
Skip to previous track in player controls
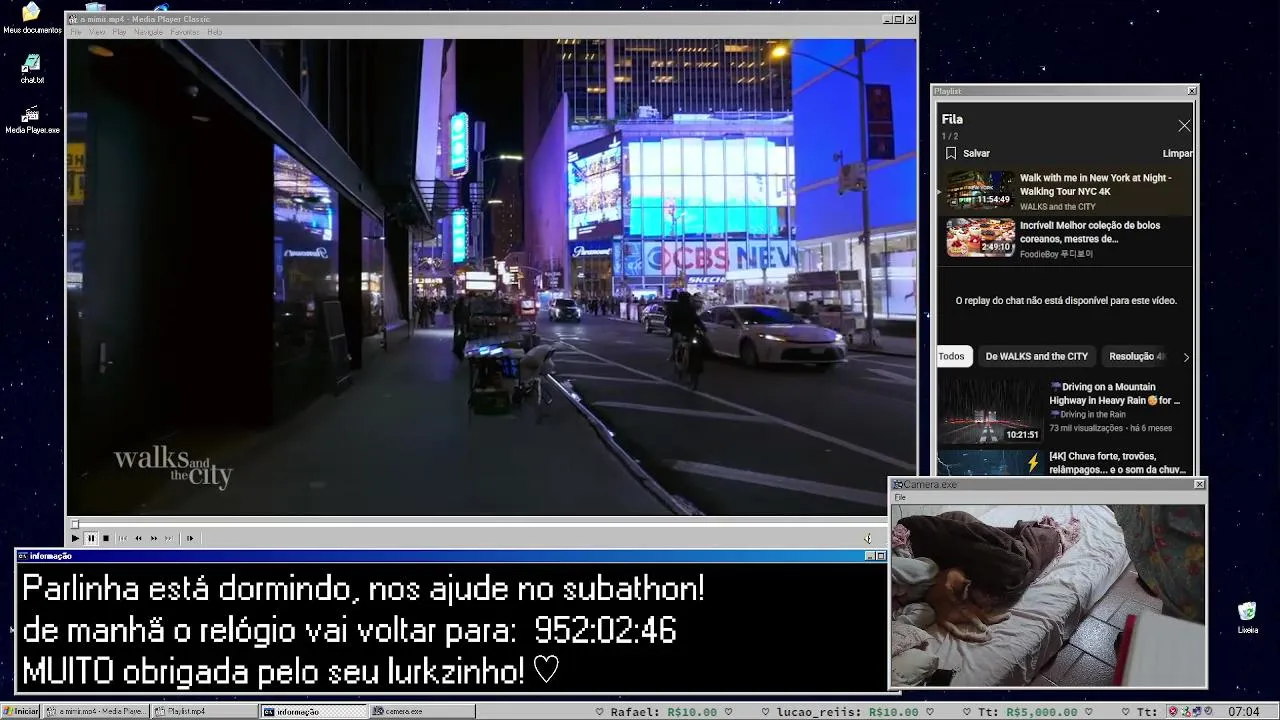123,538
